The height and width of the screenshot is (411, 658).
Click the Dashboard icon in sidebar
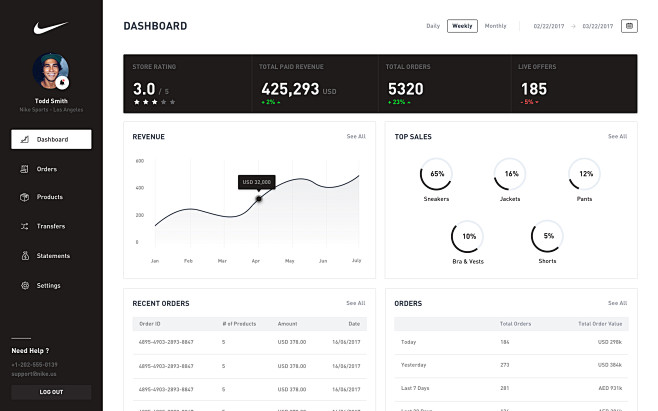(24, 140)
